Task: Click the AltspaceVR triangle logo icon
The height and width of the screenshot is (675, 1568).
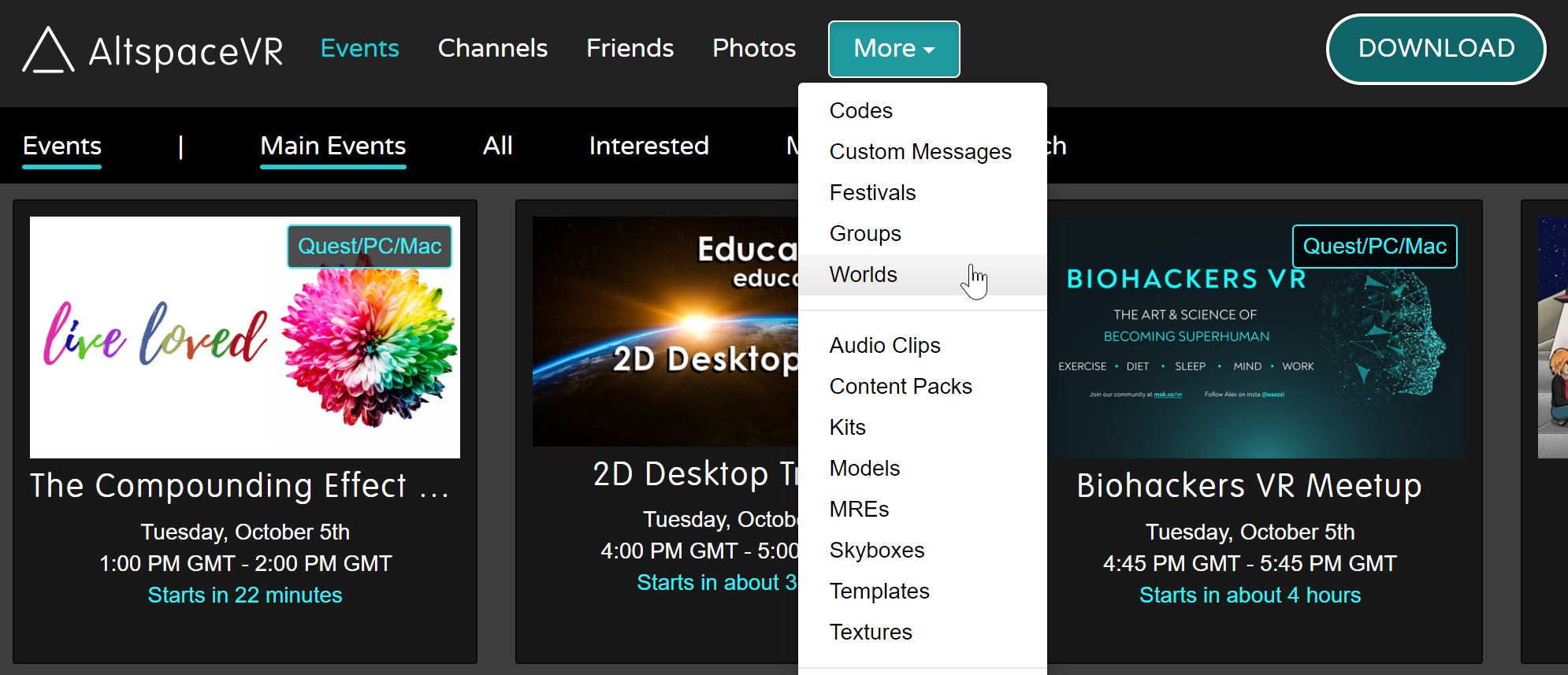Action: [48, 50]
